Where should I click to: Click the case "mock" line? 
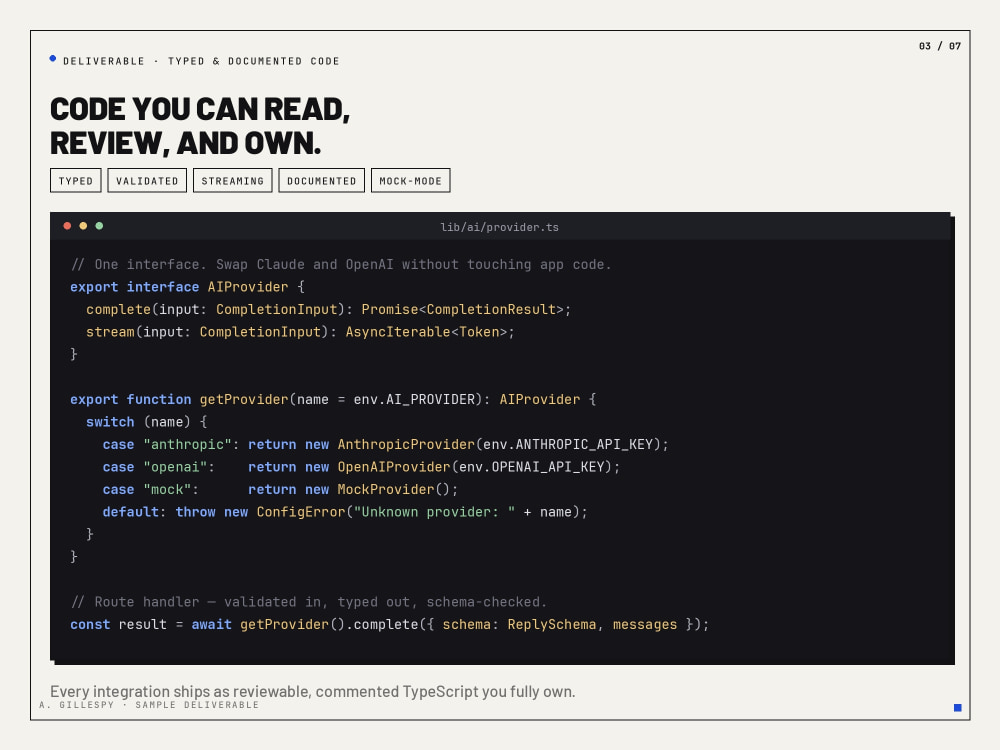coord(280,489)
